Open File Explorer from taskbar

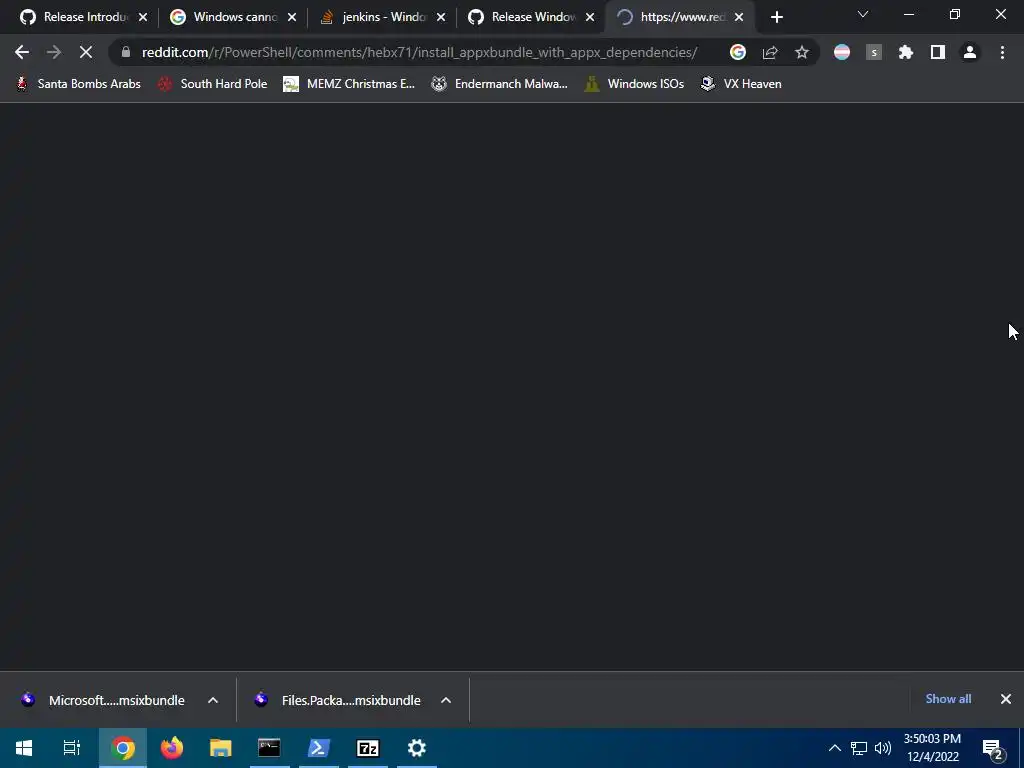pyautogui.click(x=221, y=748)
